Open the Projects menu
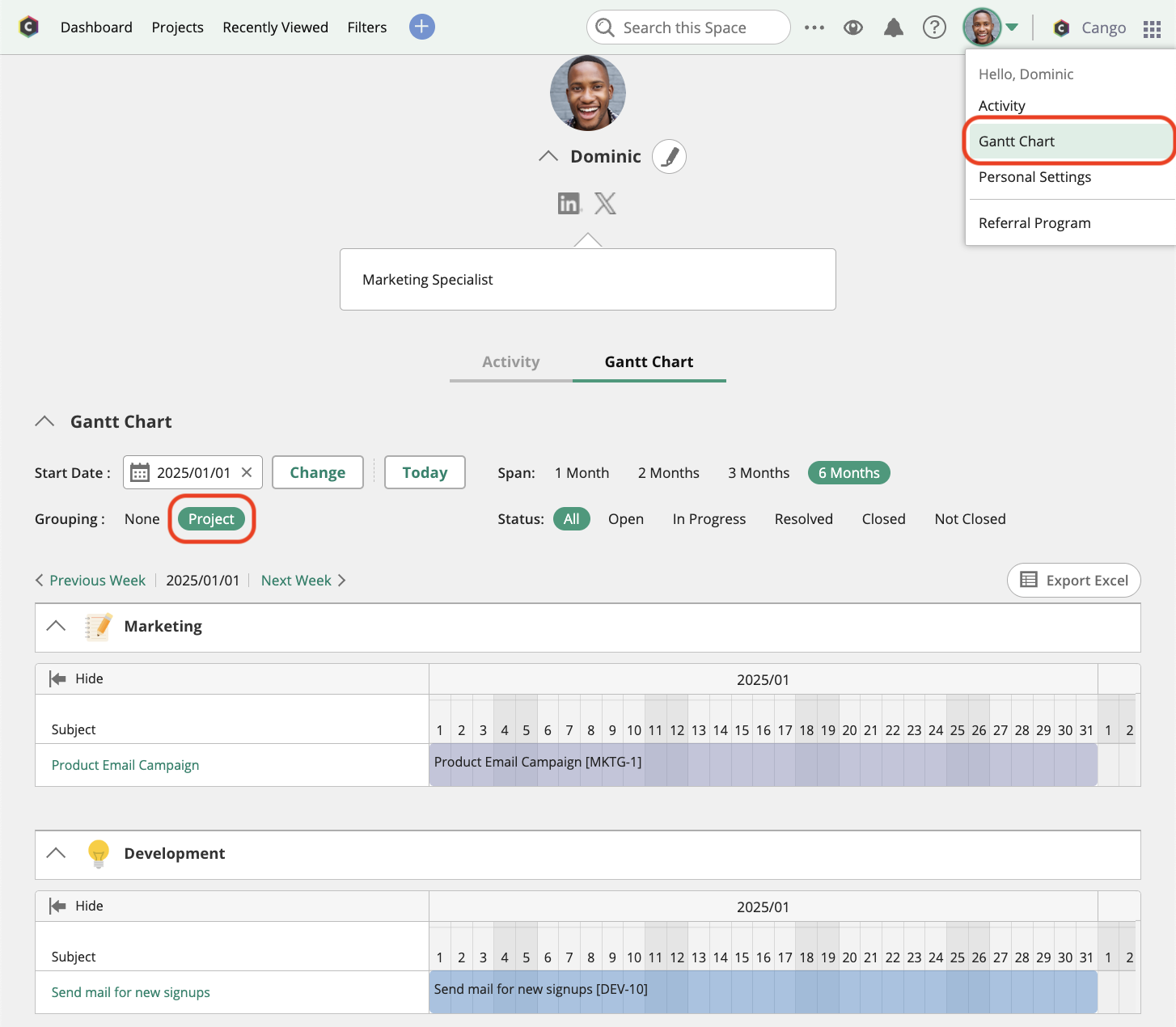 [x=177, y=27]
